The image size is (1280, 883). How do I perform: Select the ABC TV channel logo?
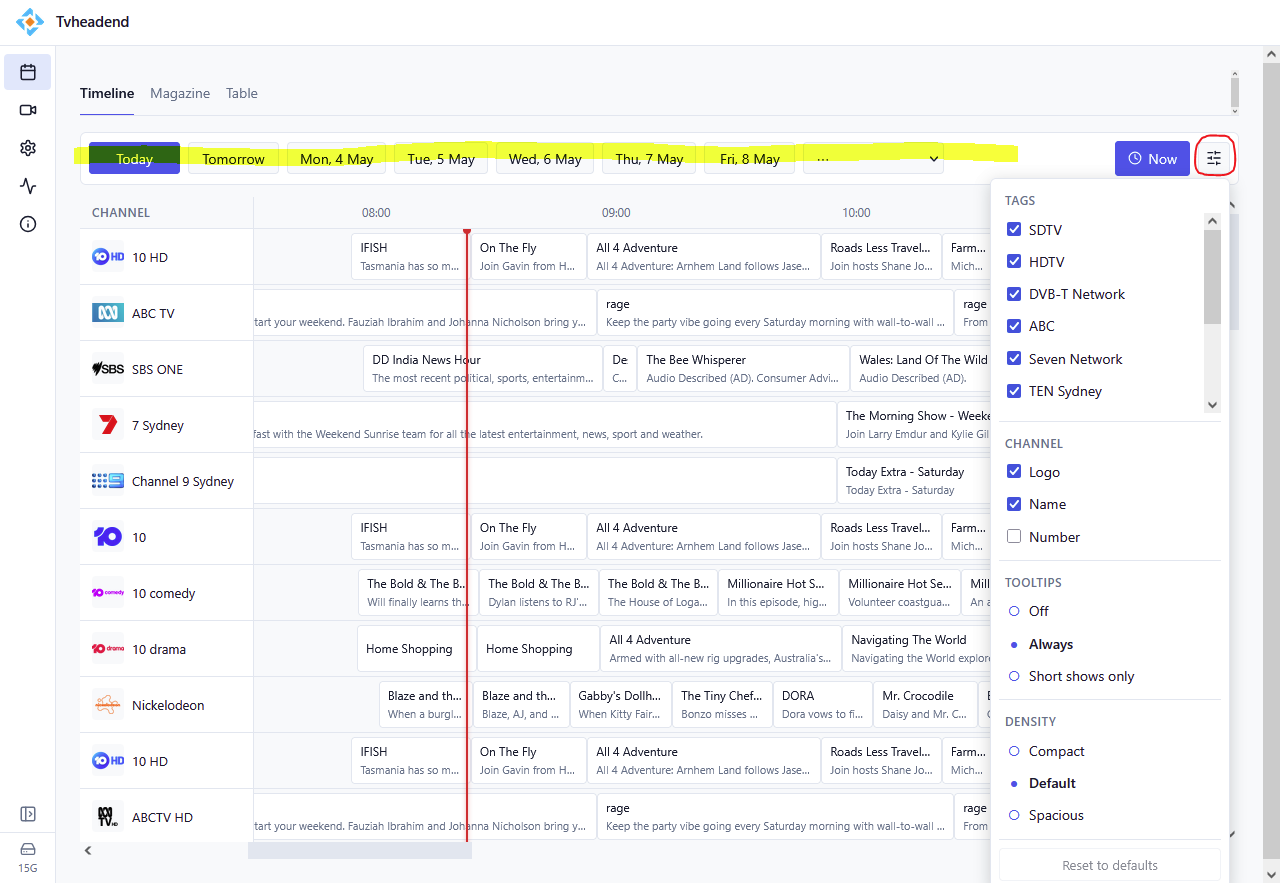coord(108,313)
